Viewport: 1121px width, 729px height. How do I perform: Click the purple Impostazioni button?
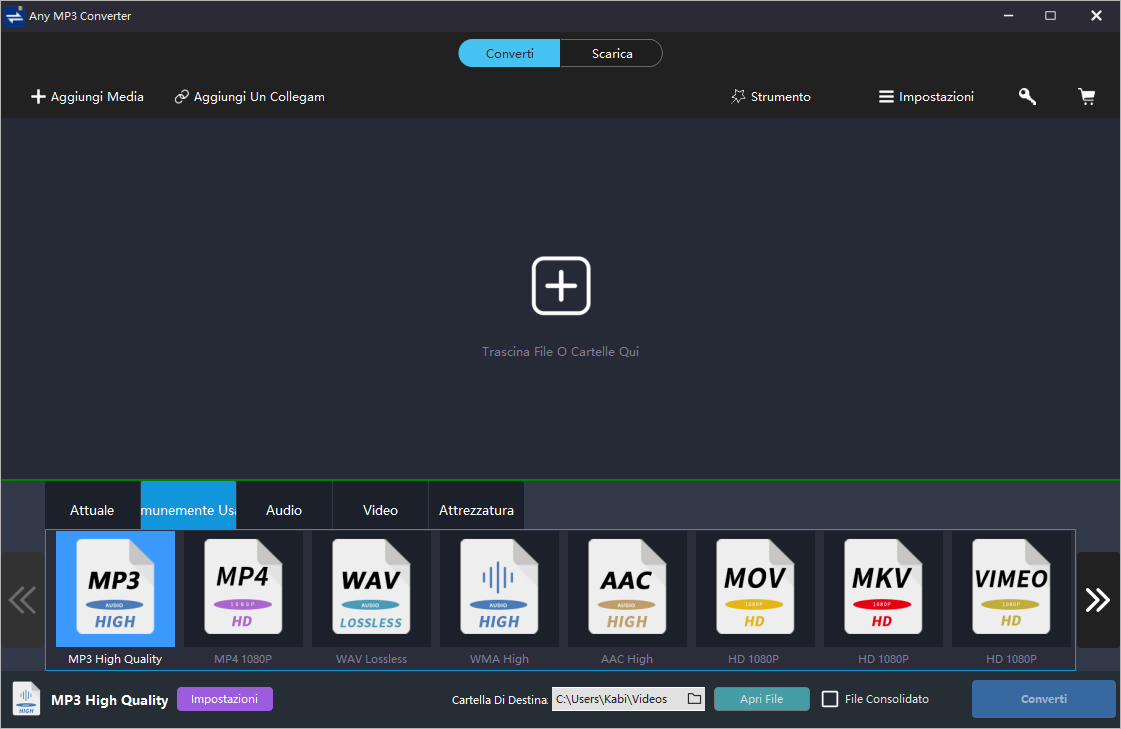[224, 699]
